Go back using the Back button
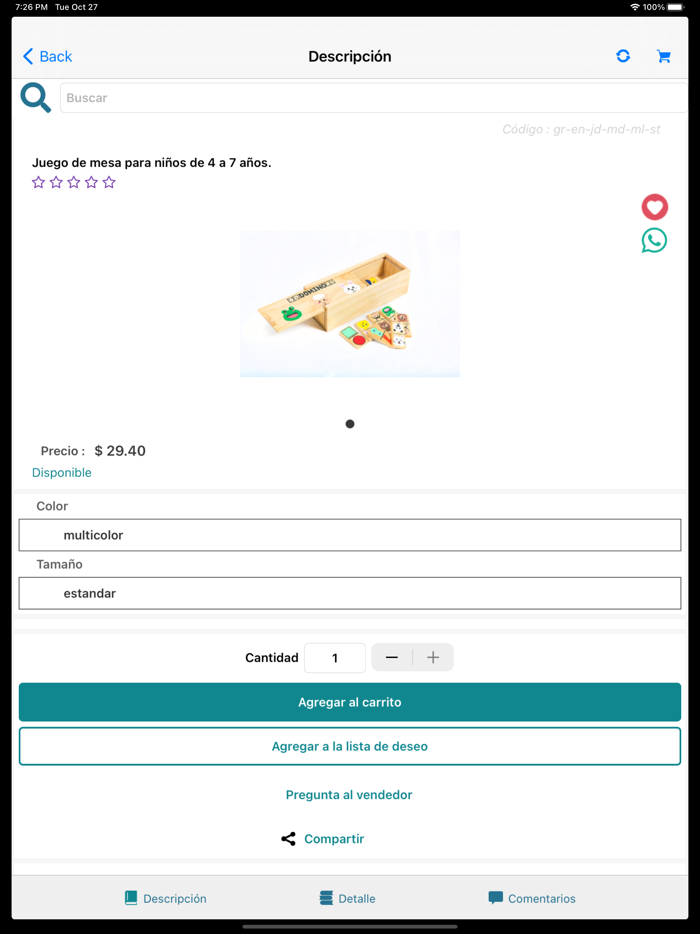 (47, 57)
